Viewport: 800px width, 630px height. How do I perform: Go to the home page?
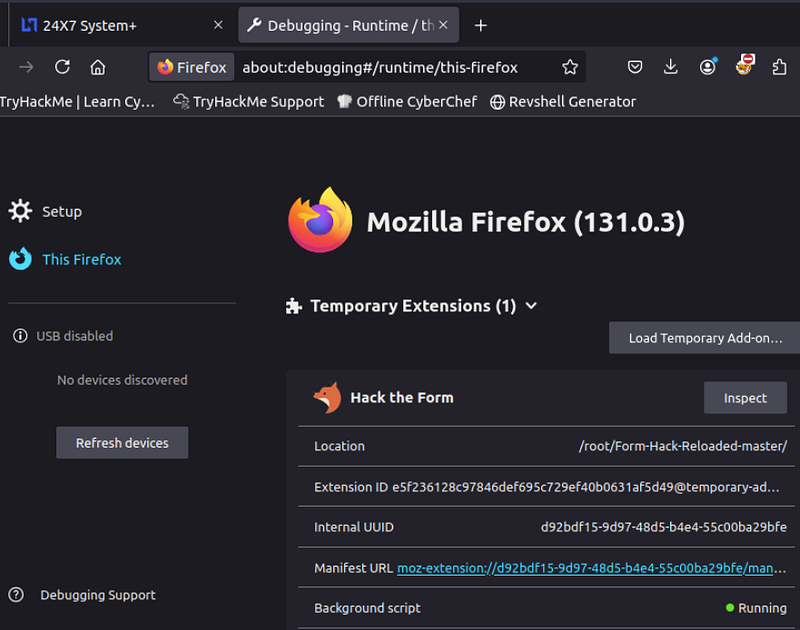[98, 67]
